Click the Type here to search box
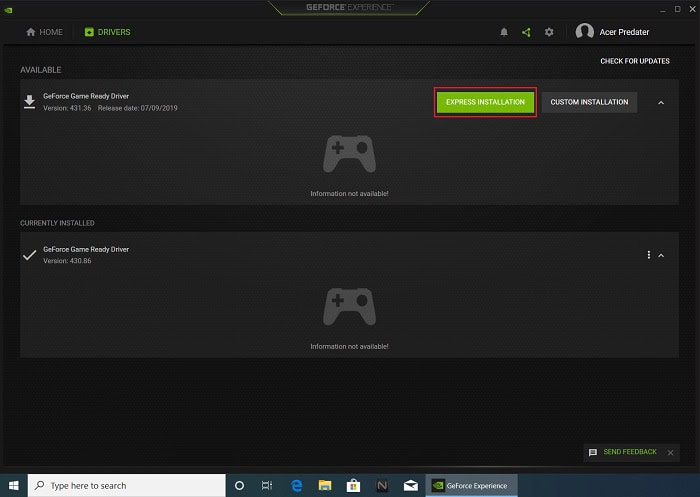The image size is (700, 497). point(127,485)
